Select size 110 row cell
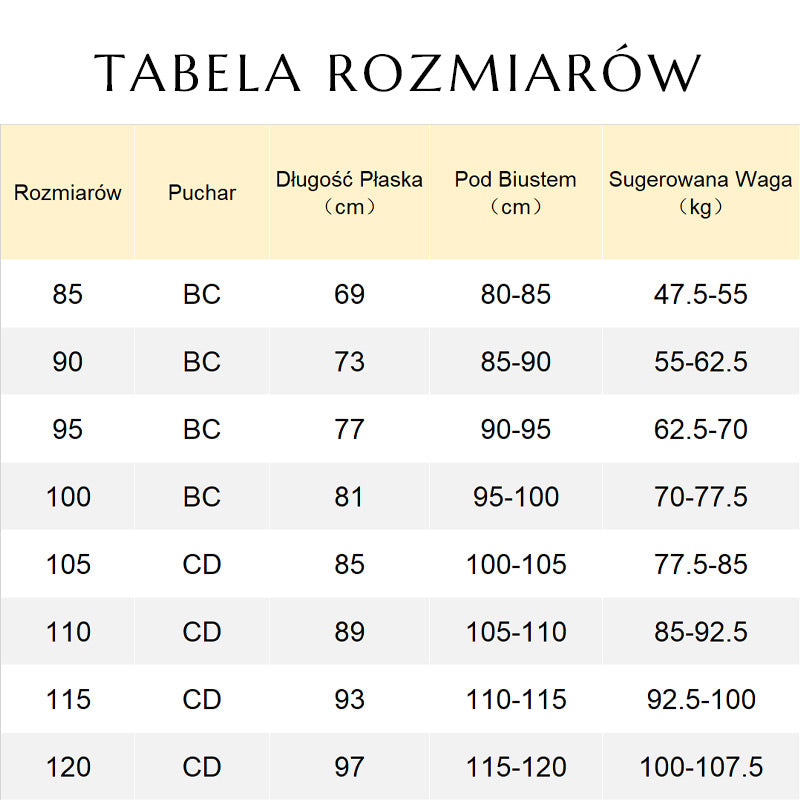800x800 pixels. tap(68, 632)
